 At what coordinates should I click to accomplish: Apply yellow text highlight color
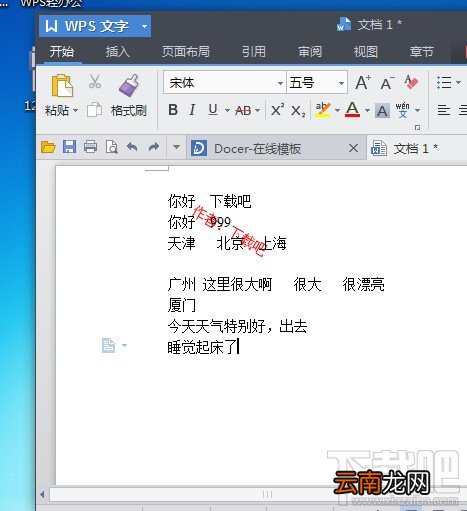point(323,110)
